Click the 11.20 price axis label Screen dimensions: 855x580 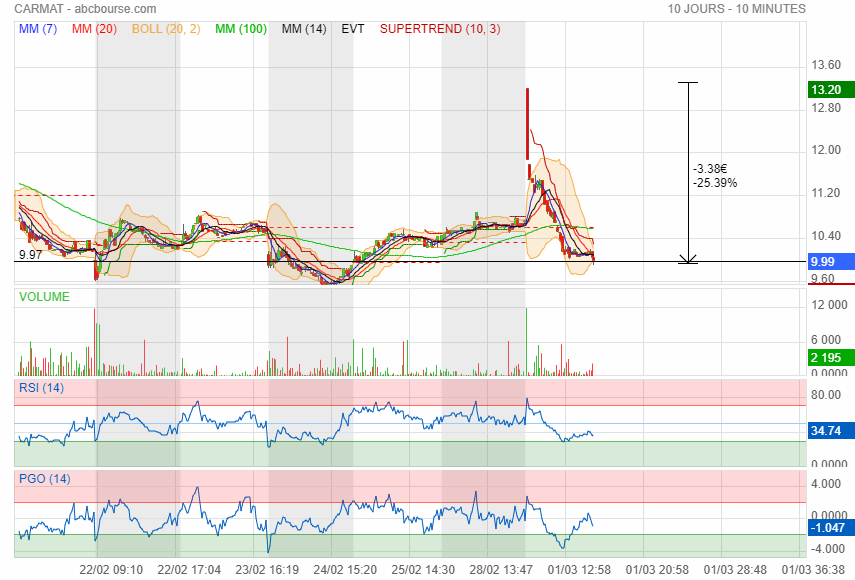pyautogui.click(x=826, y=193)
